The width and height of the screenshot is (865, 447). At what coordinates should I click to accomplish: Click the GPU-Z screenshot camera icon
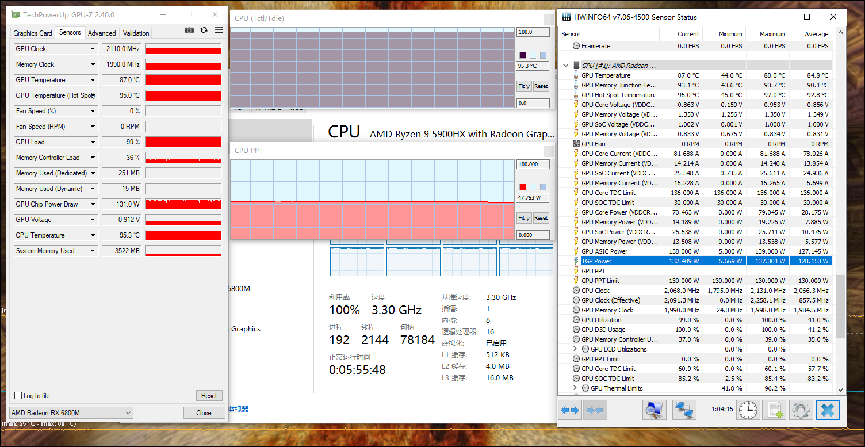pos(190,32)
